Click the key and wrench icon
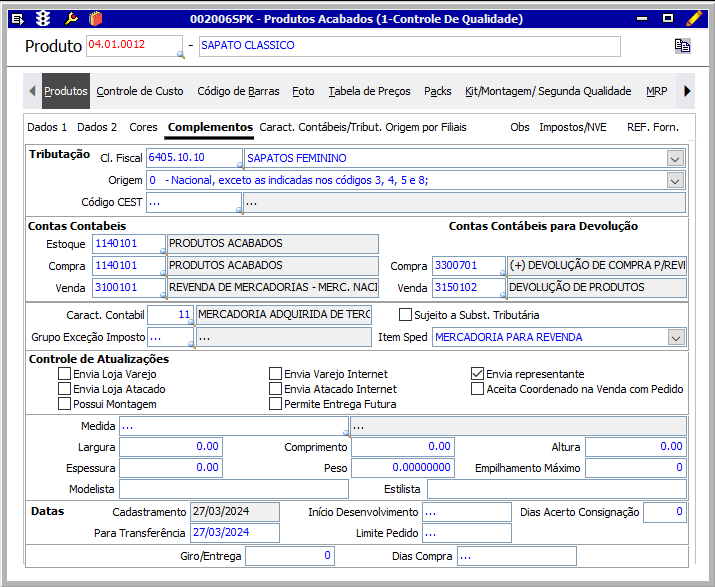 pos(70,18)
